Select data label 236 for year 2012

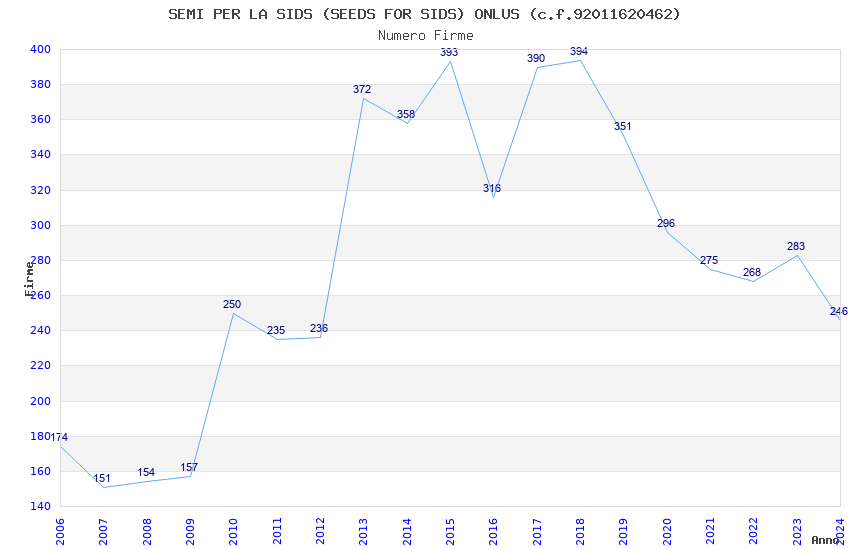tap(319, 328)
